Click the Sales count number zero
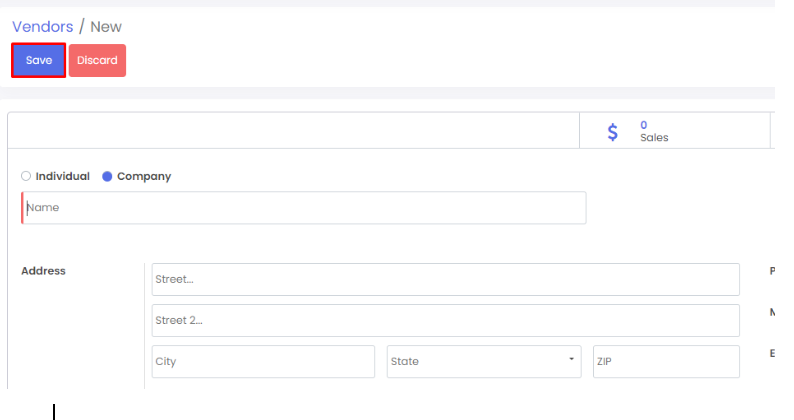 point(644,125)
